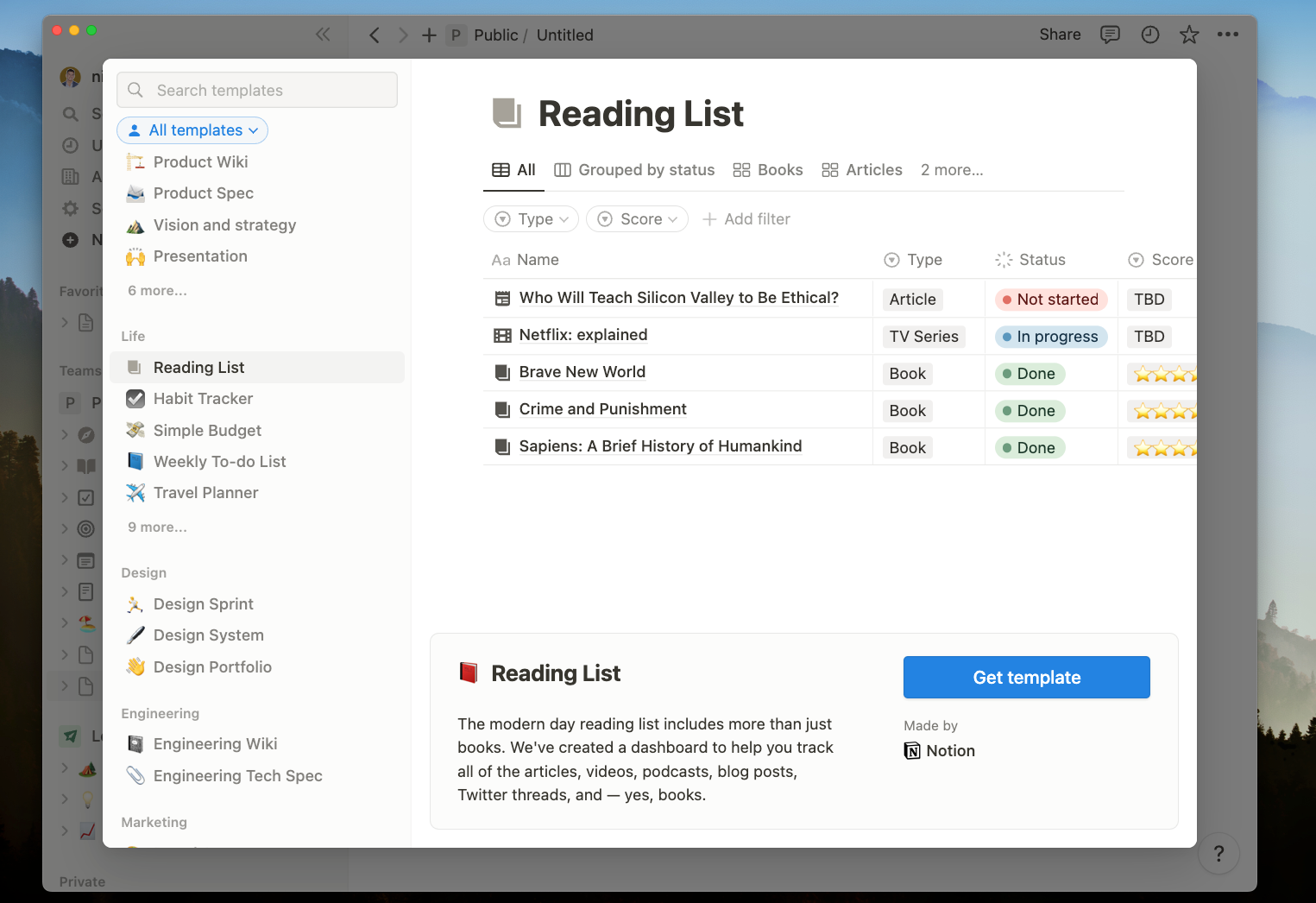Add new page plus icon in top bar
Viewport: 1316px width, 903px height.
tap(429, 35)
